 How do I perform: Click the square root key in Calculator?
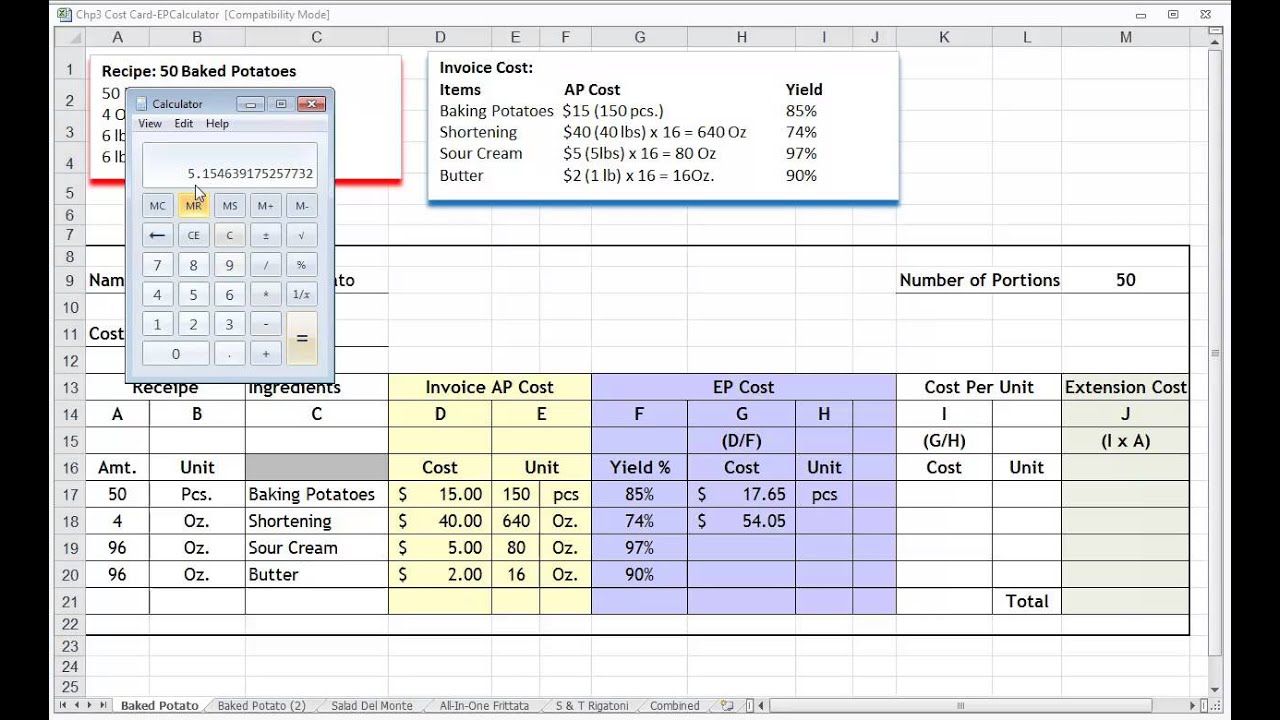coord(302,236)
